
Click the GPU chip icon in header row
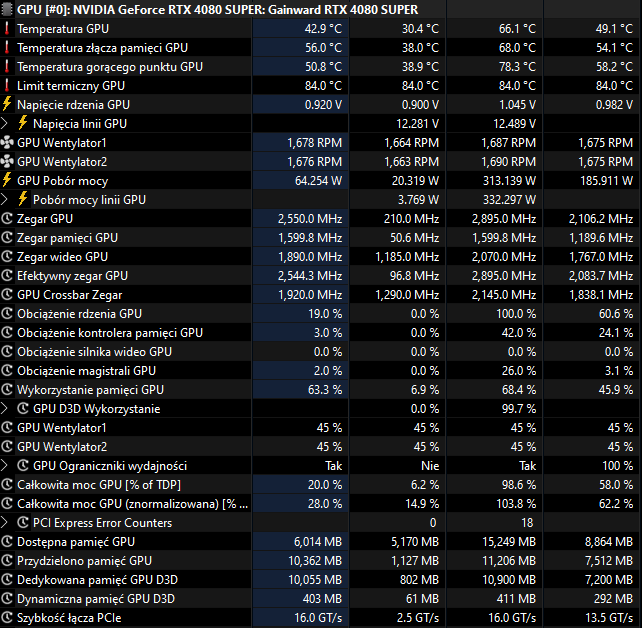(x=7, y=9)
